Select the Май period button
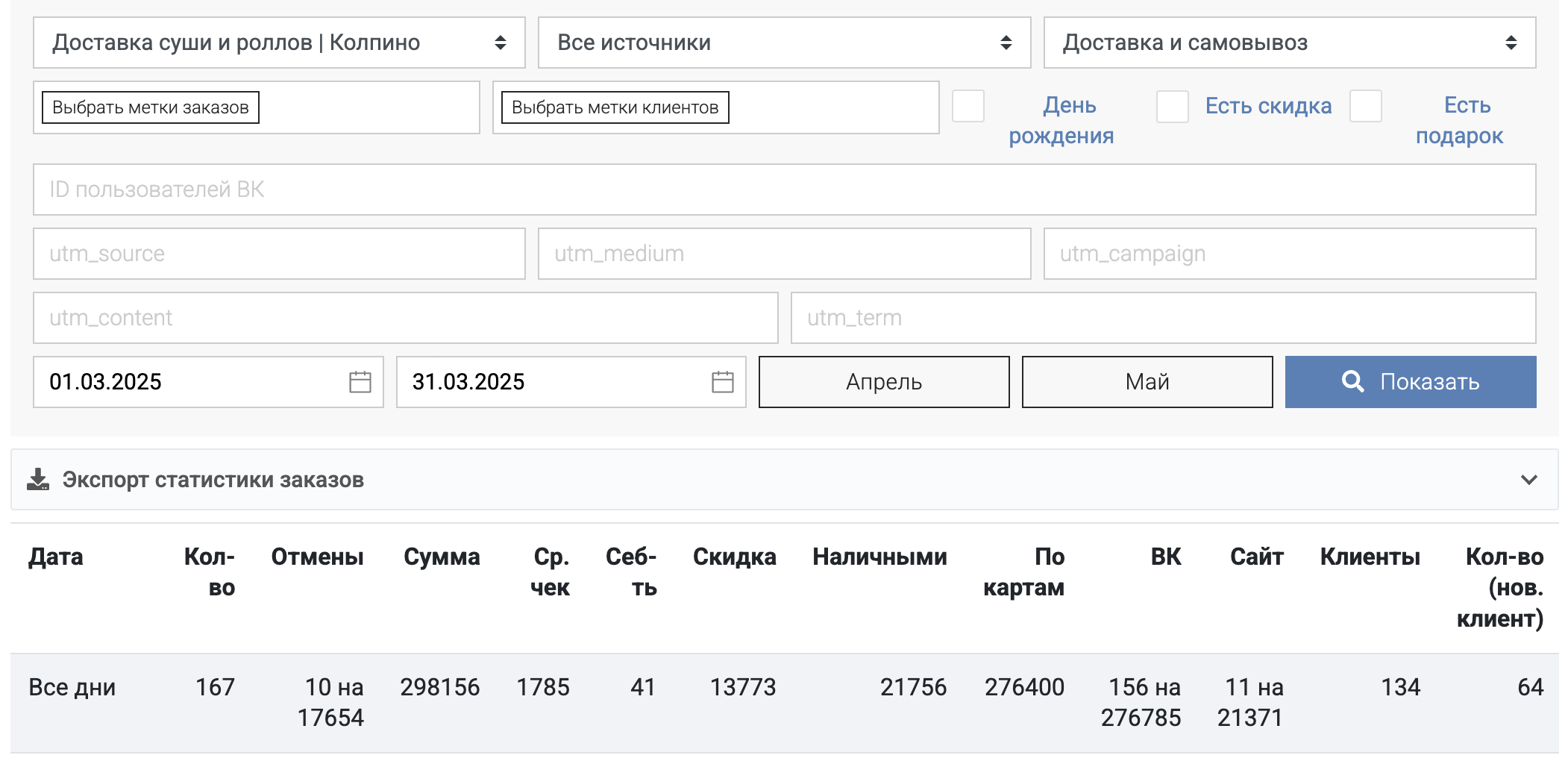 1147,382
